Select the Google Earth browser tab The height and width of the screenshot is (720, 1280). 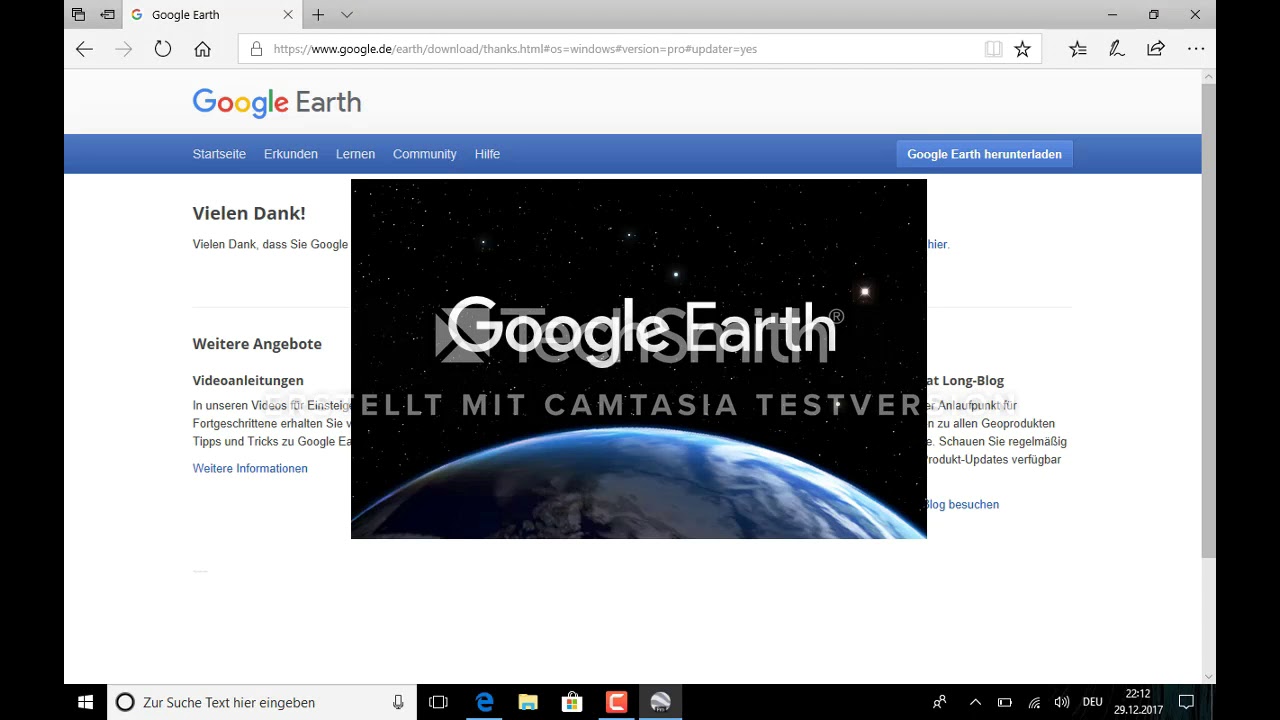tap(212, 15)
